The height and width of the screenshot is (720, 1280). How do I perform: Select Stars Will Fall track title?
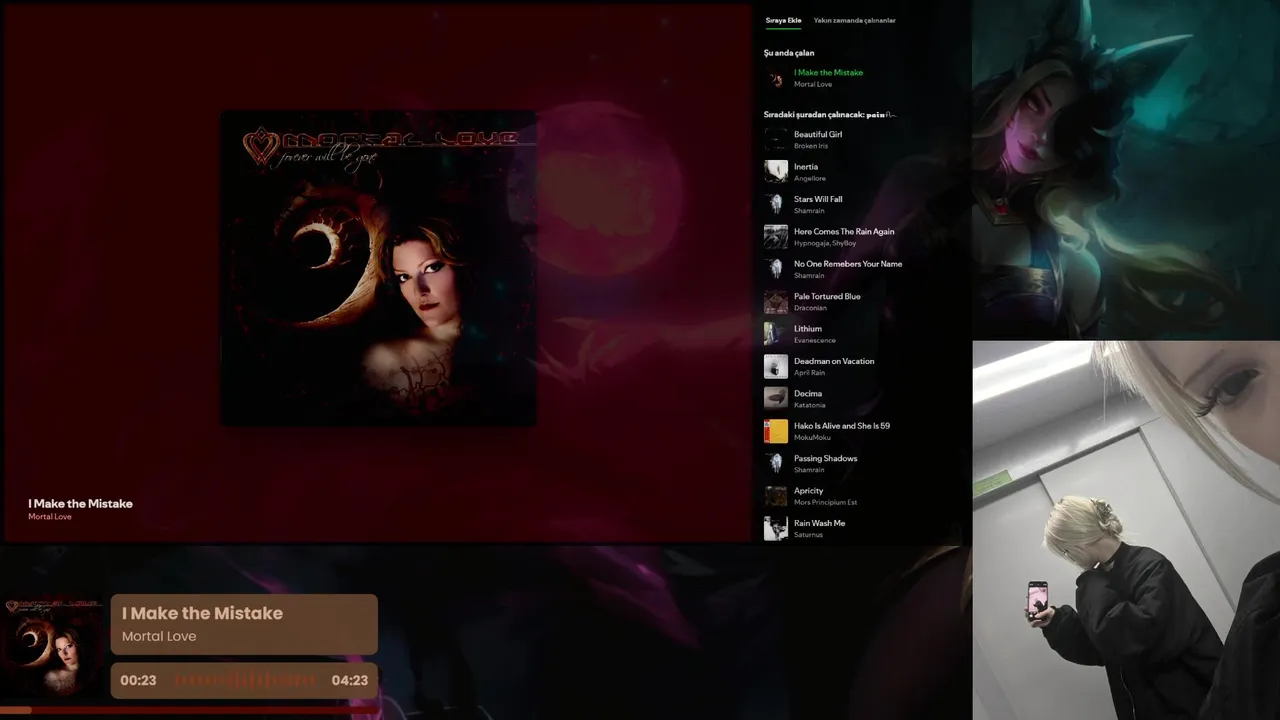point(818,199)
